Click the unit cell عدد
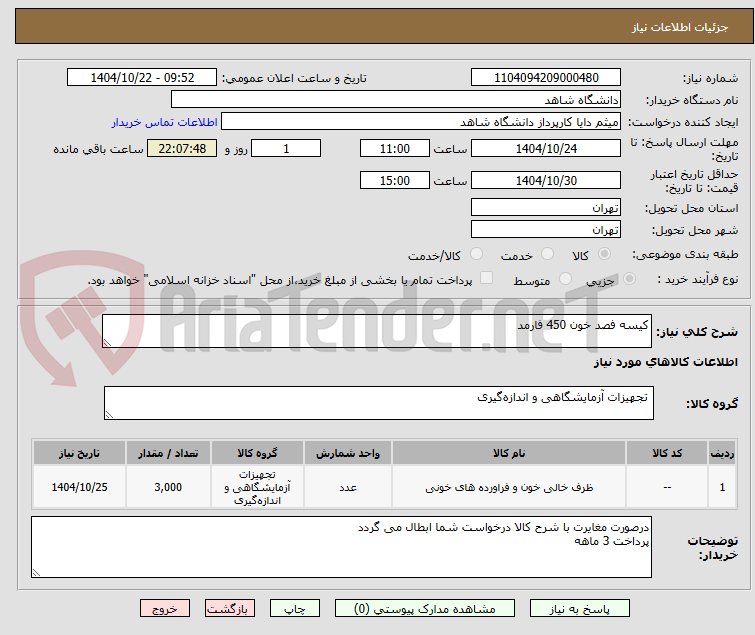Screen dimensions: 755x635 (x=348, y=487)
